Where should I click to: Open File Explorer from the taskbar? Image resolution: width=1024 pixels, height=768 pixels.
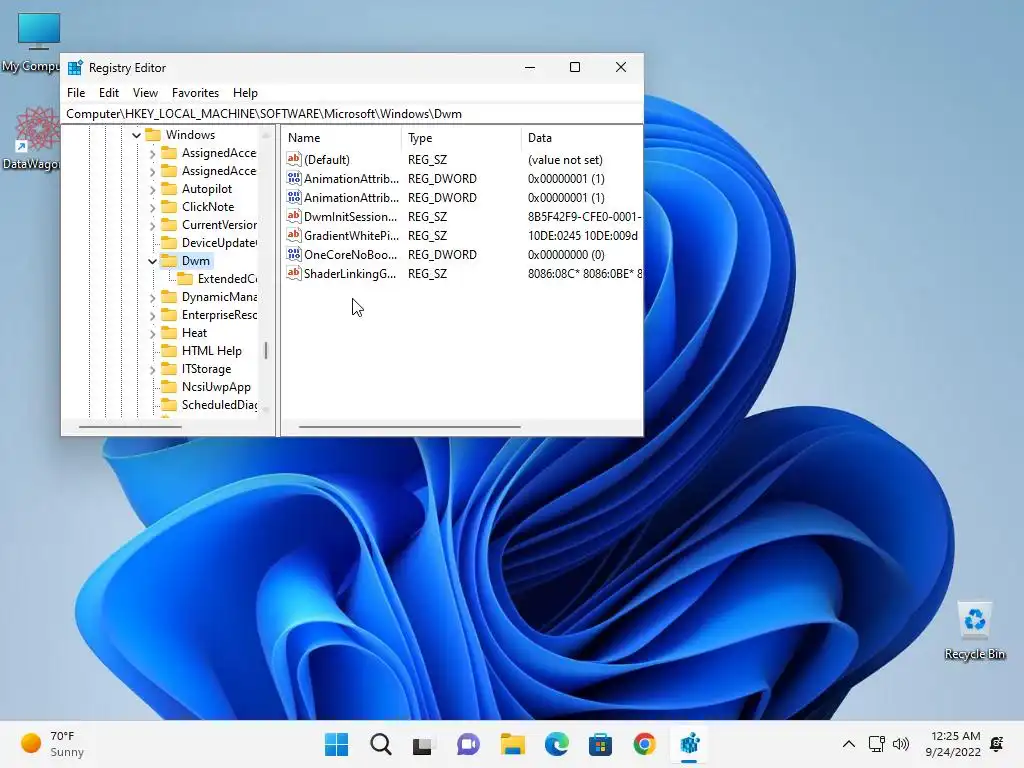point(513,744)
